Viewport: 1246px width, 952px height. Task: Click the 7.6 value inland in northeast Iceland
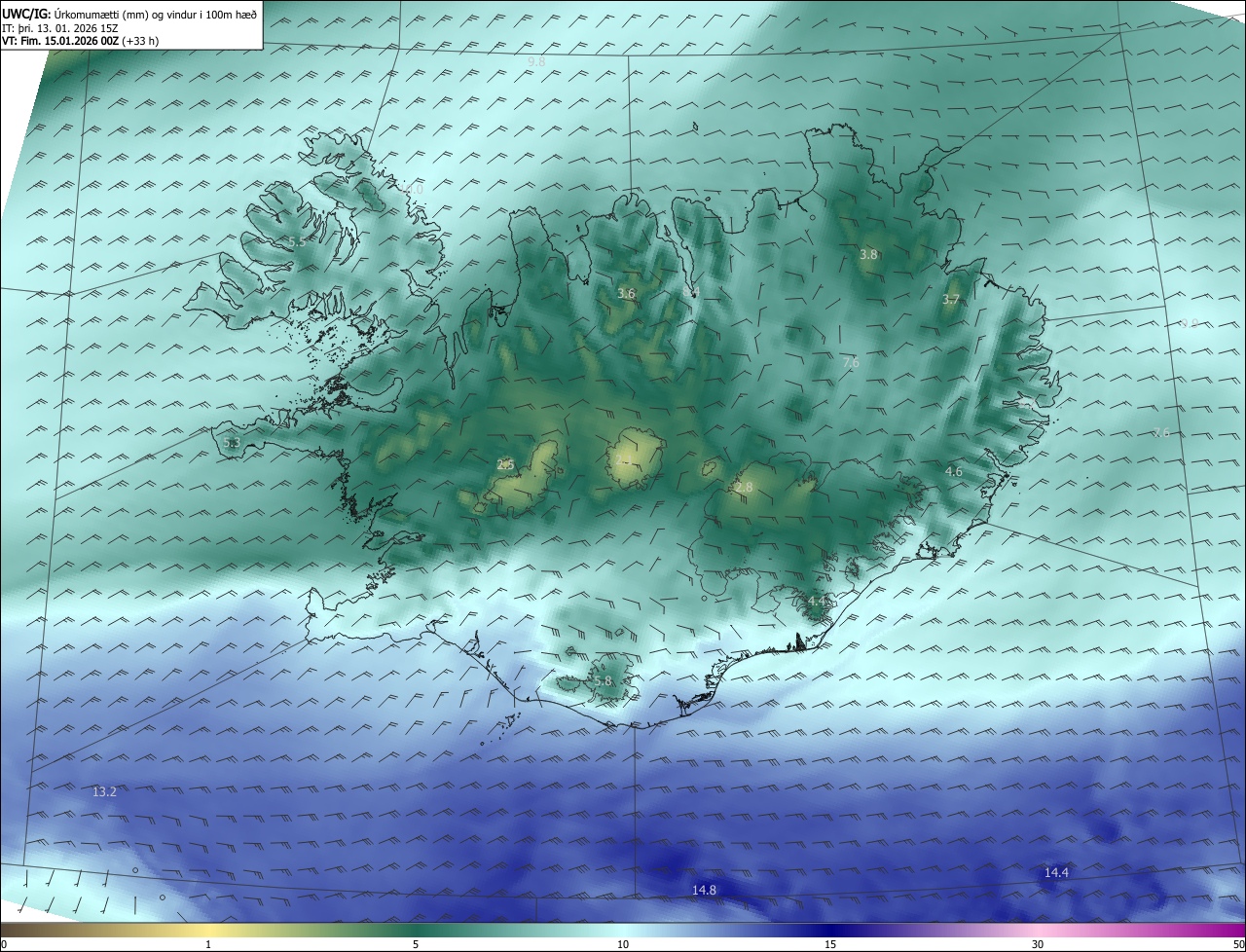click(x=851, y=363)
